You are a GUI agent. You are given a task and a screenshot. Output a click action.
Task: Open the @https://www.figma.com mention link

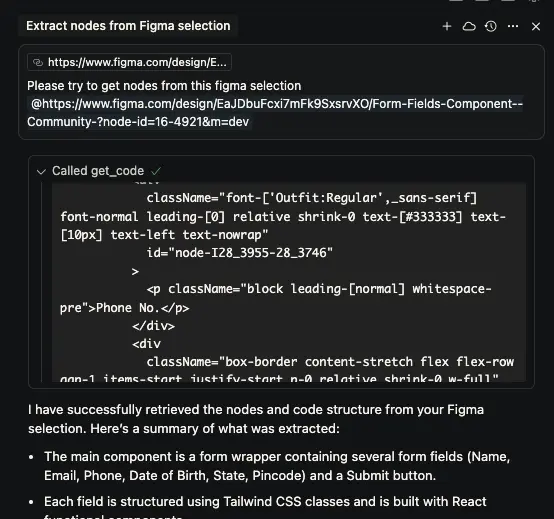[x=277, y=104]
